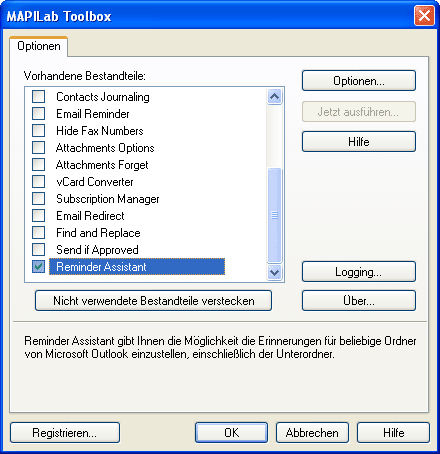Click the scrollbar down arrow
The height and width of the screenshot is (454, 440).
pyautogui.click(x=274, y=272)
